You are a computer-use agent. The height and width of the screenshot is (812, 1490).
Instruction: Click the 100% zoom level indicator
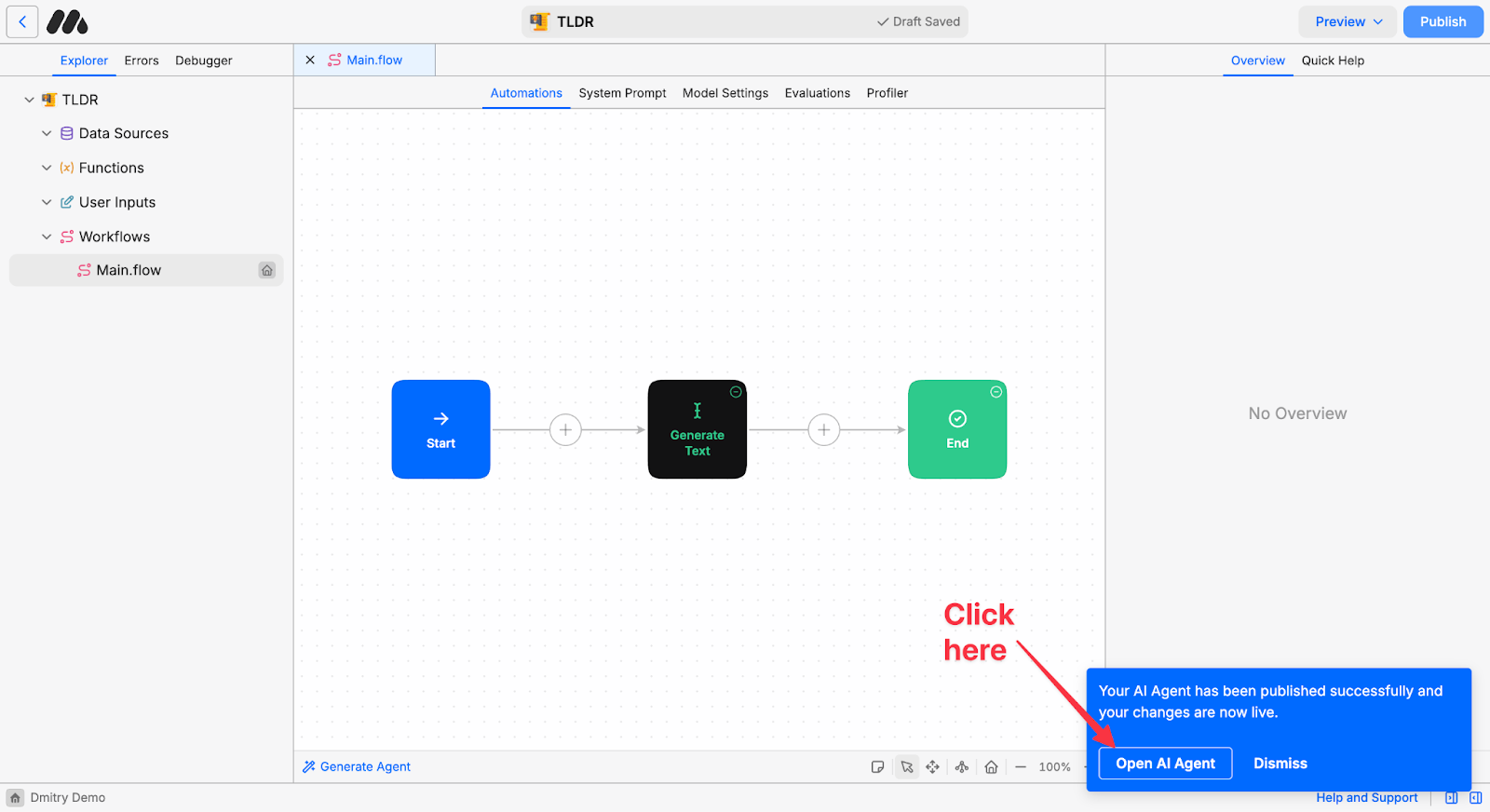[x=1054, y=767]
